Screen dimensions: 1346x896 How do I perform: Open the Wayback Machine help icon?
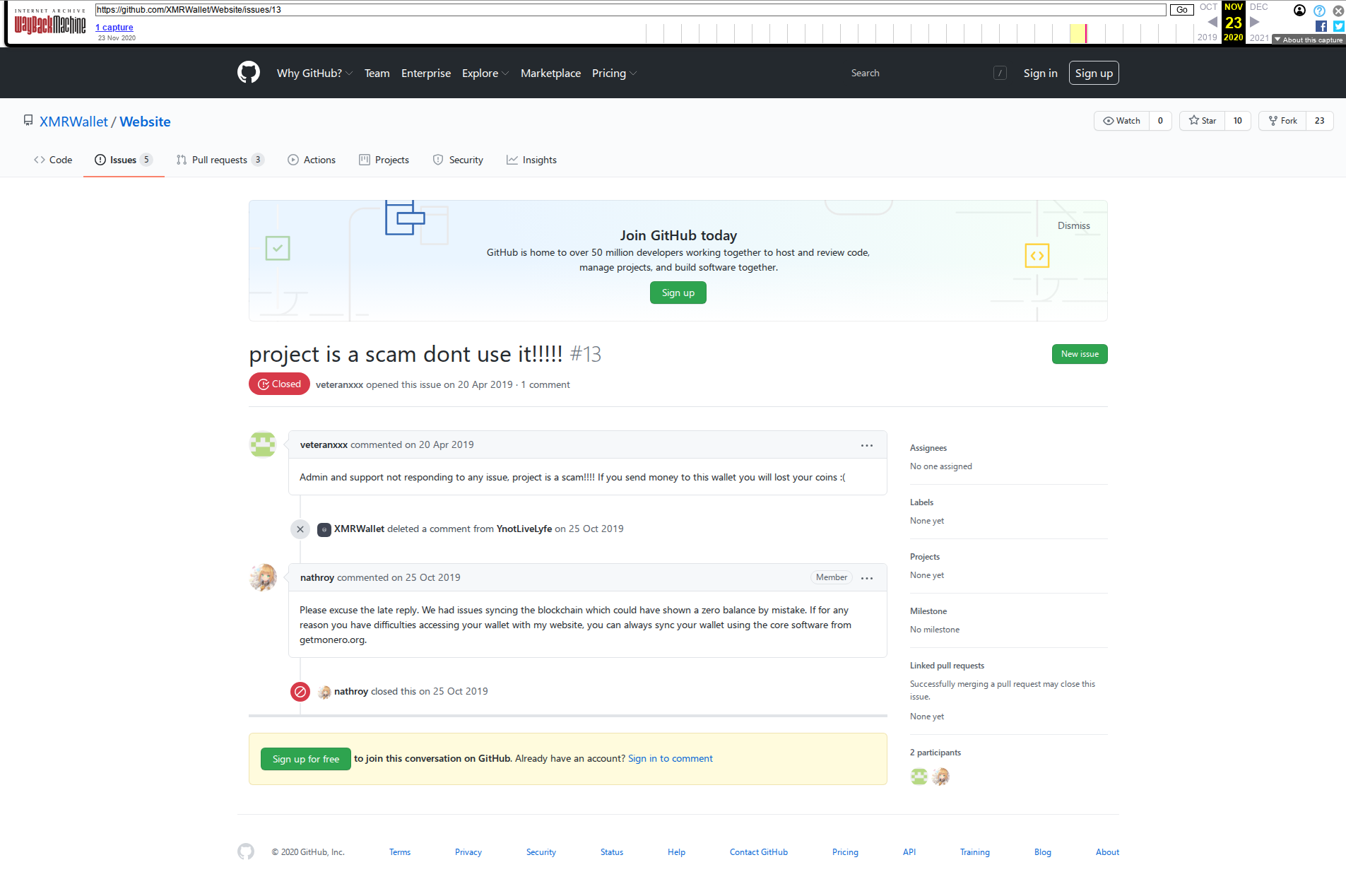[x=1319, y=11]
